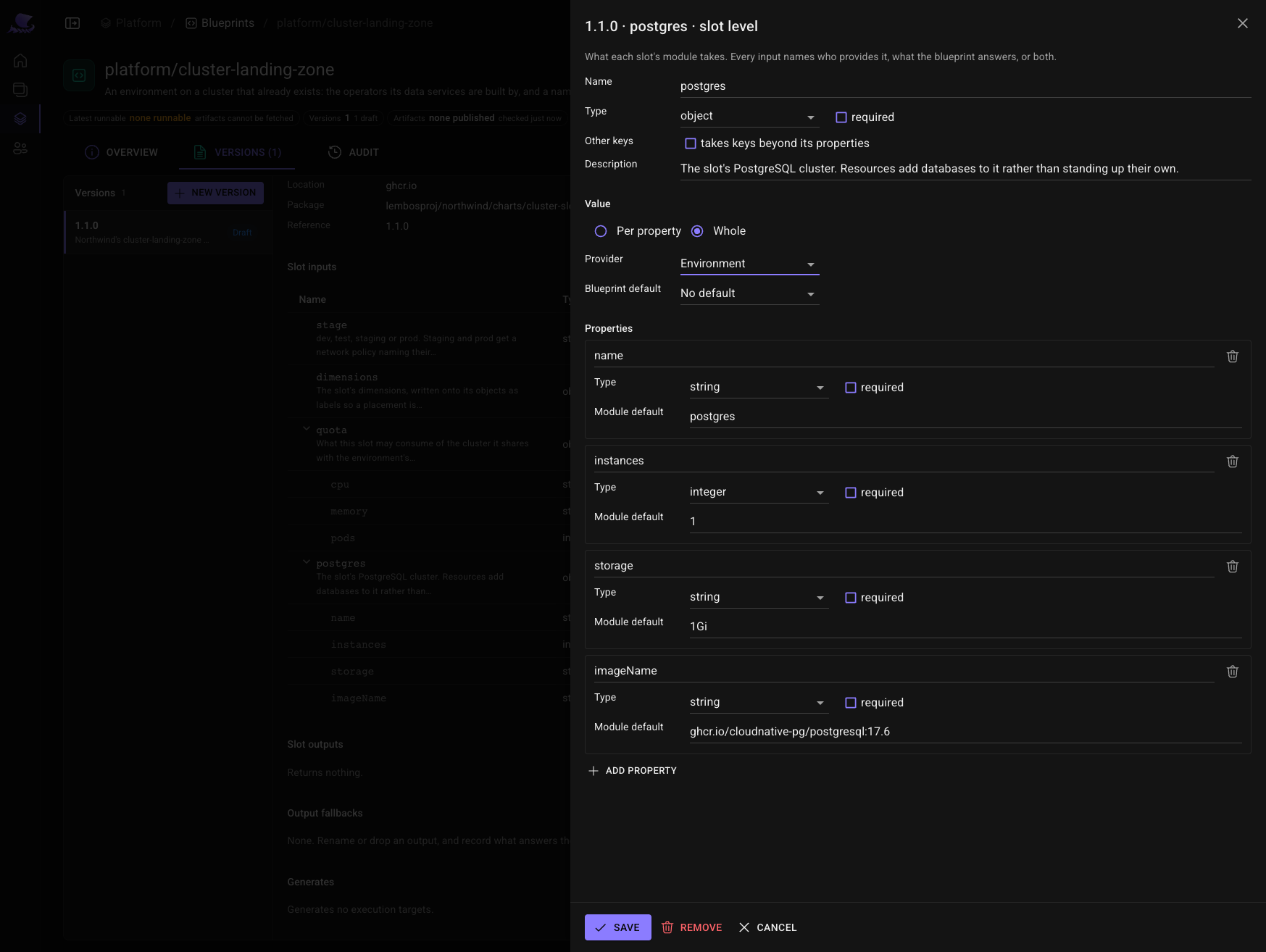Delete the storage property with trash icon
The height and width of the screenshot is (952, 1266).
1232,567
